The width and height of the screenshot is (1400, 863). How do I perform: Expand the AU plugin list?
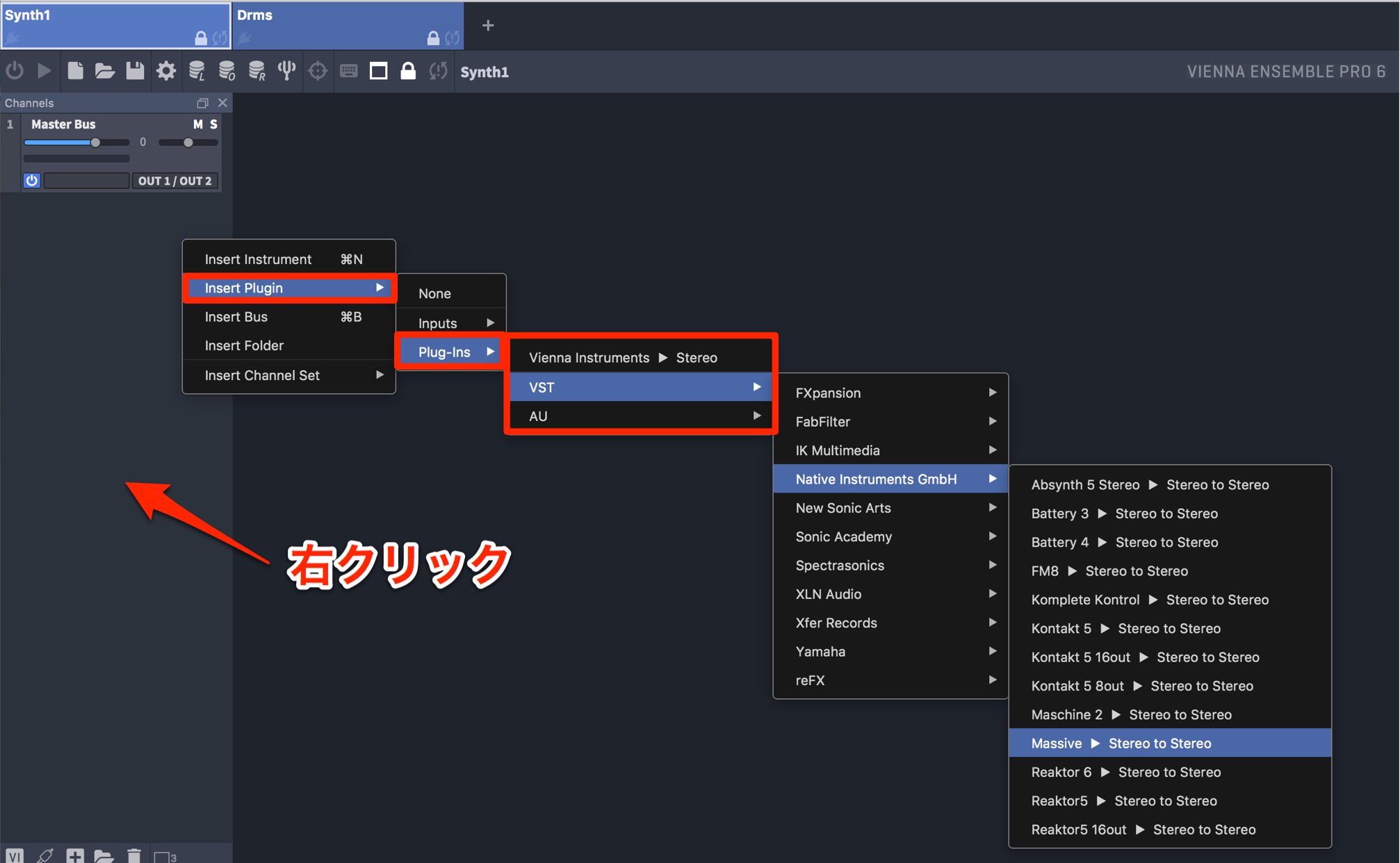(640, 416)
